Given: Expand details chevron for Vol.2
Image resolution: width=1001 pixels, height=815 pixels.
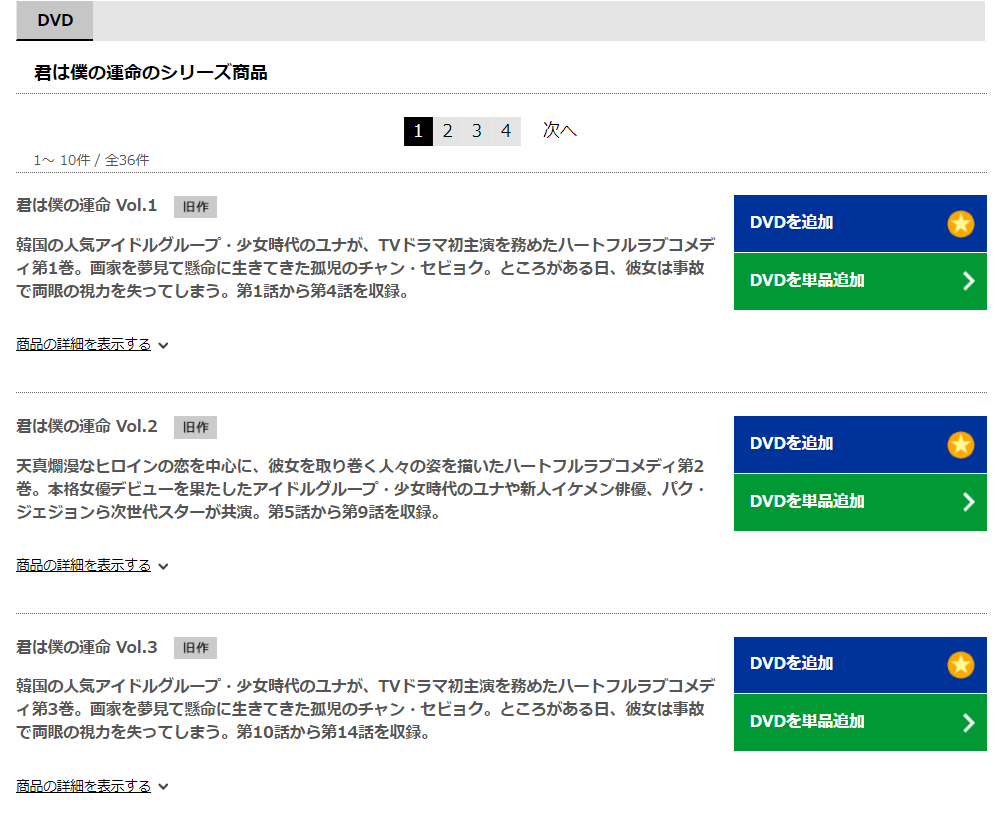Looking at the screenshot, I should tap(163, 567).
